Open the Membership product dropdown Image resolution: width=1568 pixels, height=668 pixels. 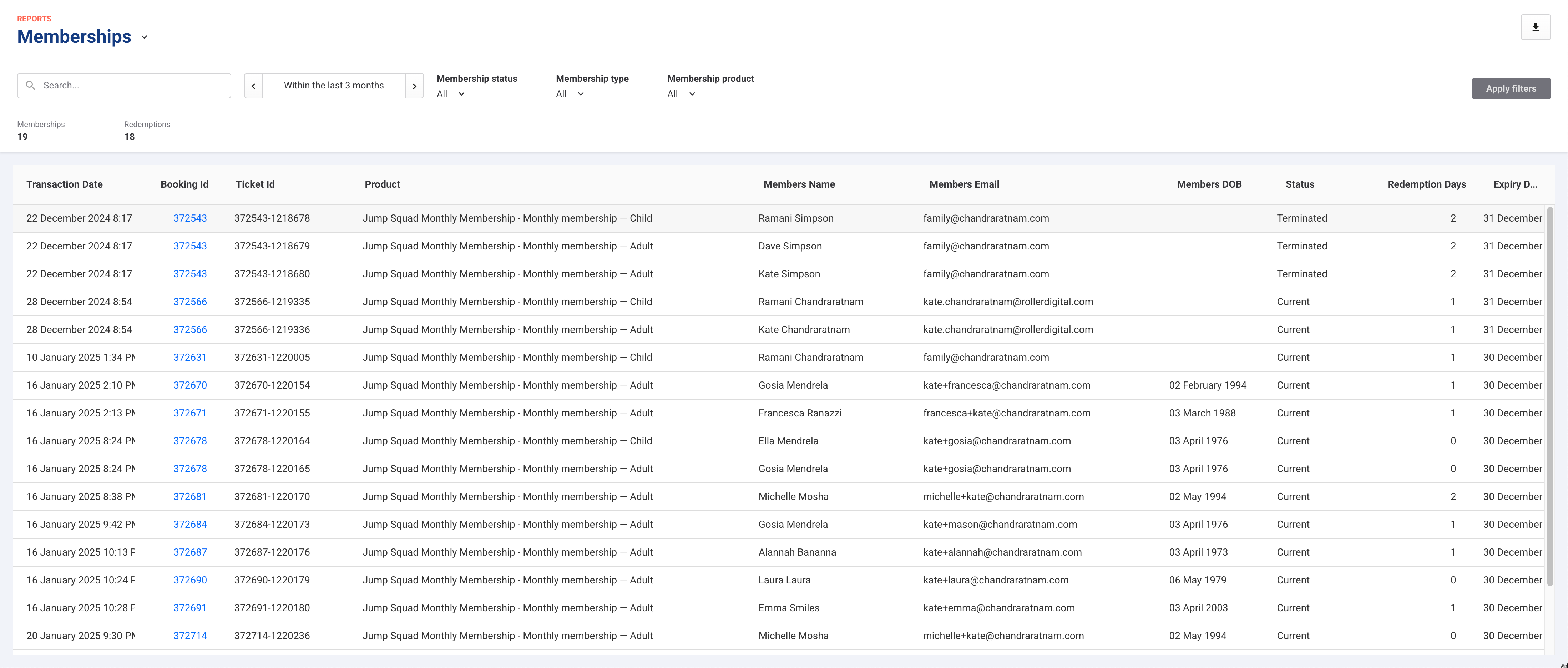click(682, 94)
